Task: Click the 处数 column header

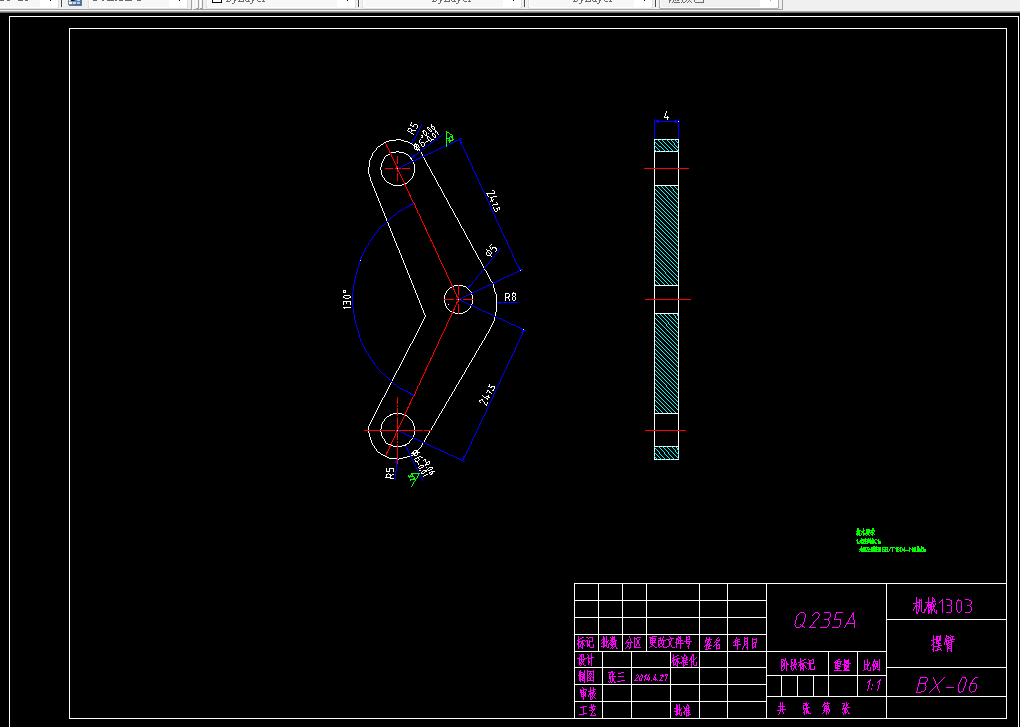Action: pyautogui.click(x=610, y=642)
